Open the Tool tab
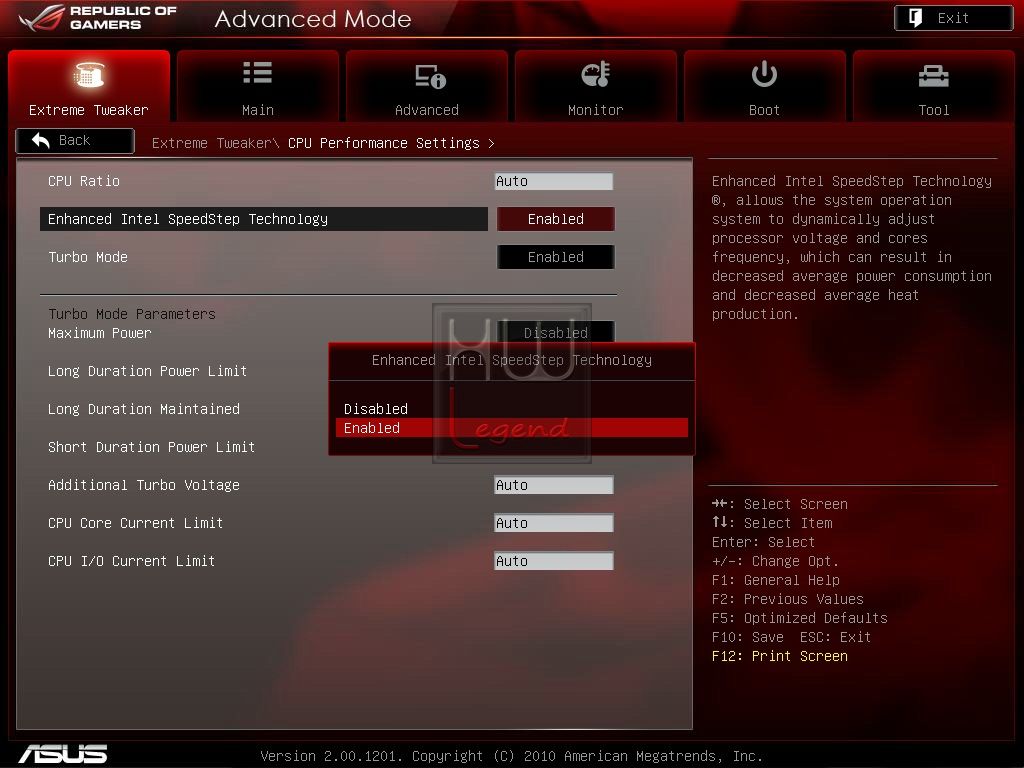This screenshot has height=768, width=1024. (934, 86)
